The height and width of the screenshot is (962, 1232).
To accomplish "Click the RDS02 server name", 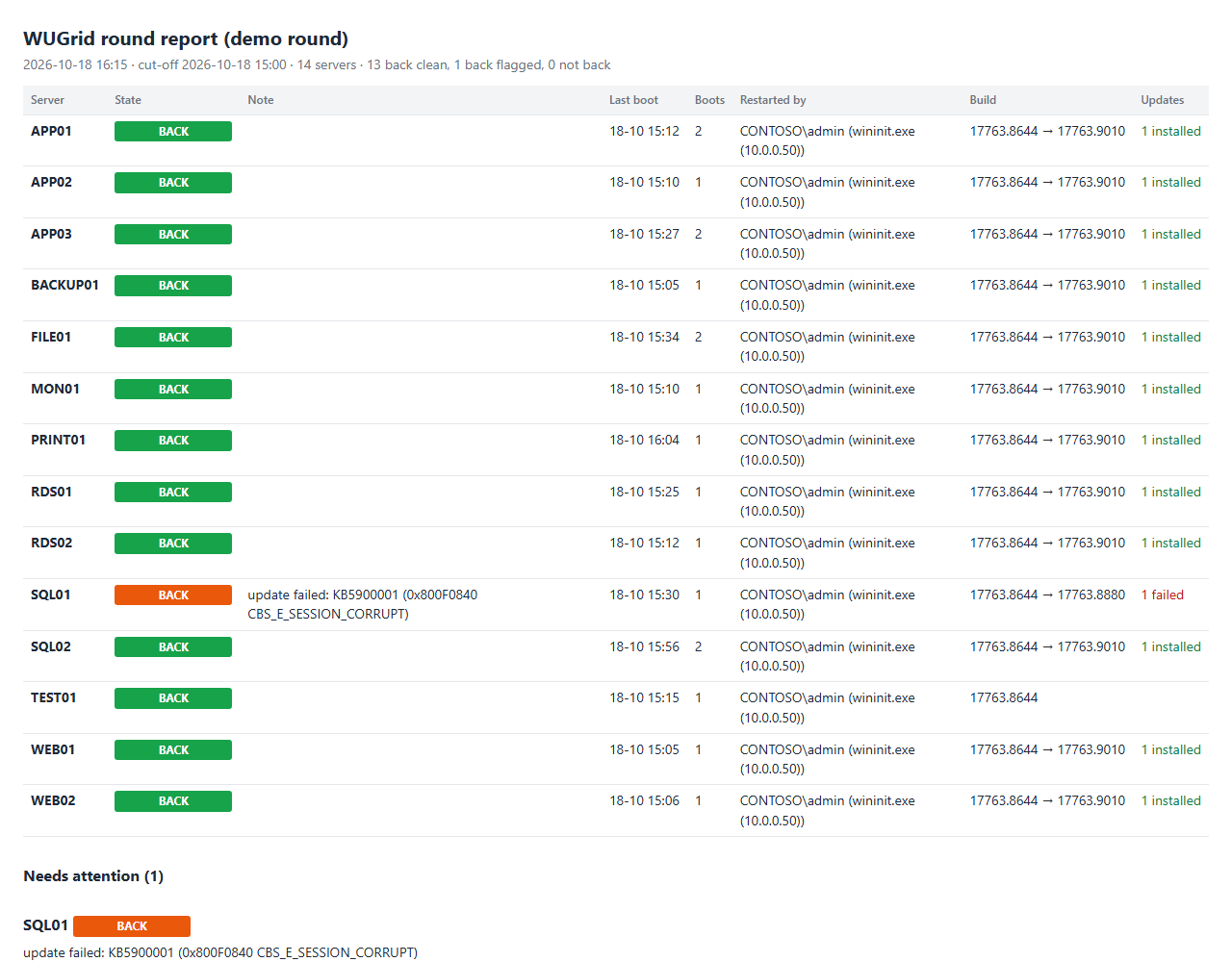I will pyautogui.click(x=51, y=543).
